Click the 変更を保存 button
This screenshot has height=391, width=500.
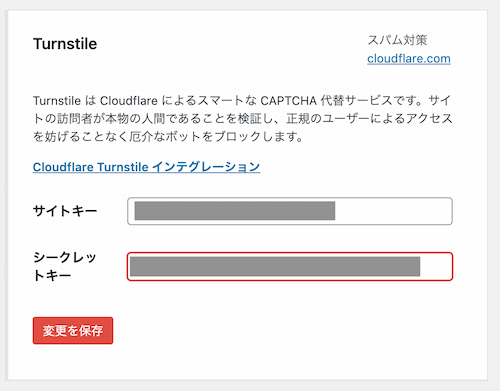(x=73, y=330)
